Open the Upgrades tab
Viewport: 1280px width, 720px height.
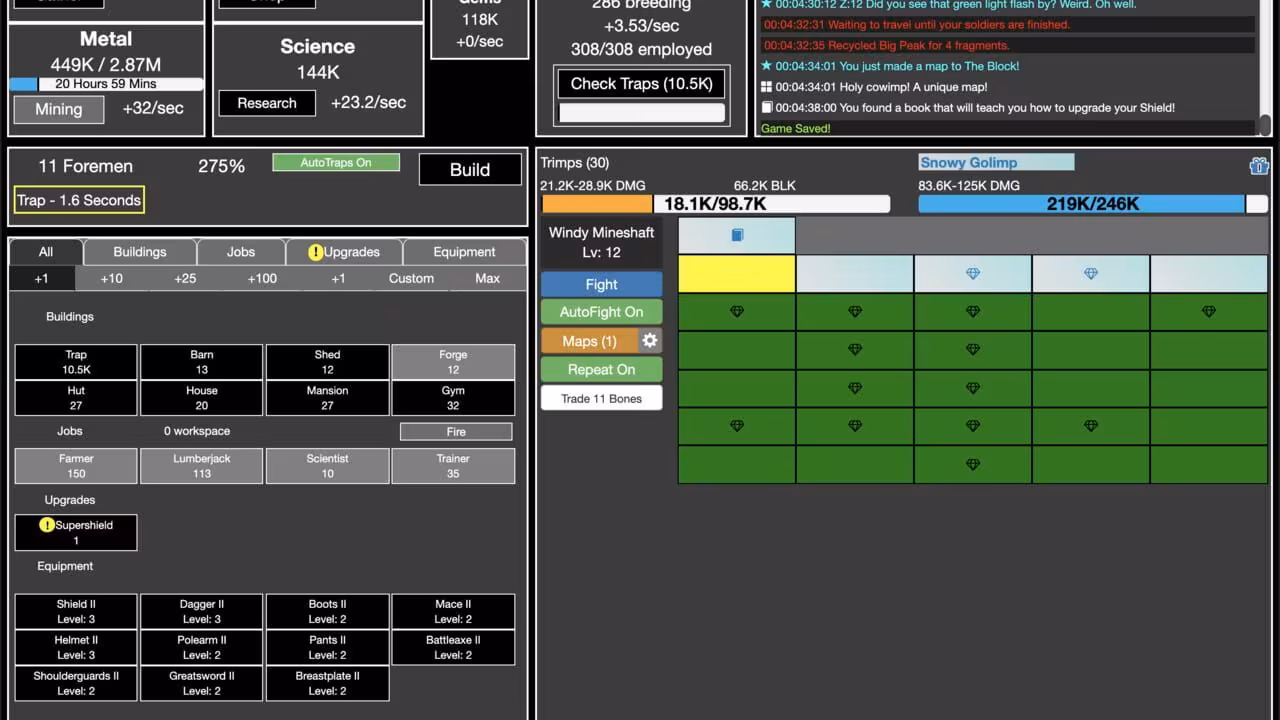[x=344, y=252]
